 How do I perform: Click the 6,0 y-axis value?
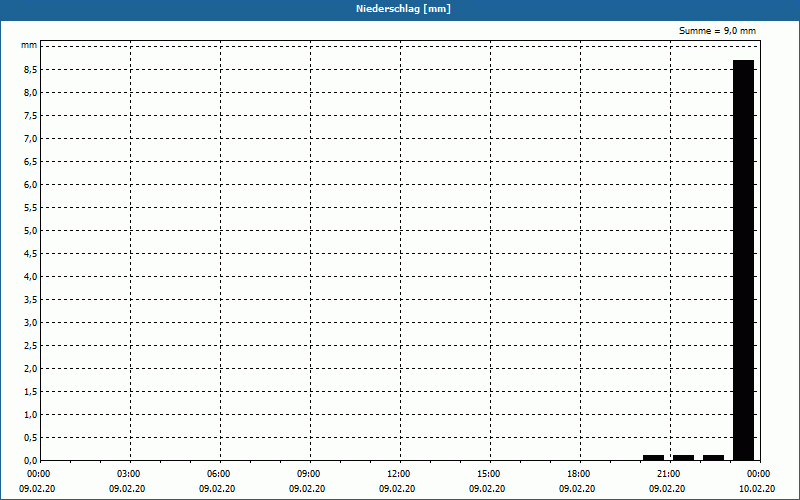pos(31,184)
